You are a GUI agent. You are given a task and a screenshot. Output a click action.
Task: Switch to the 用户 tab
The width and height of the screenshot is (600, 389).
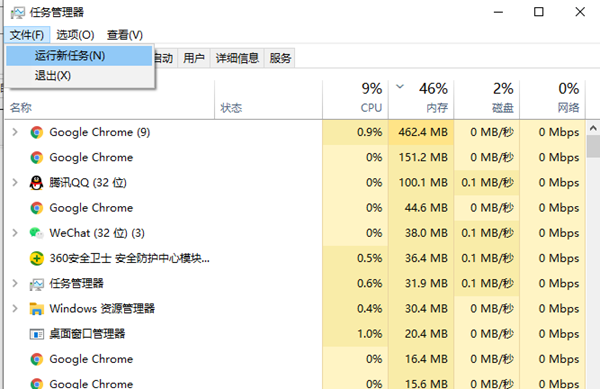point(194,59)
